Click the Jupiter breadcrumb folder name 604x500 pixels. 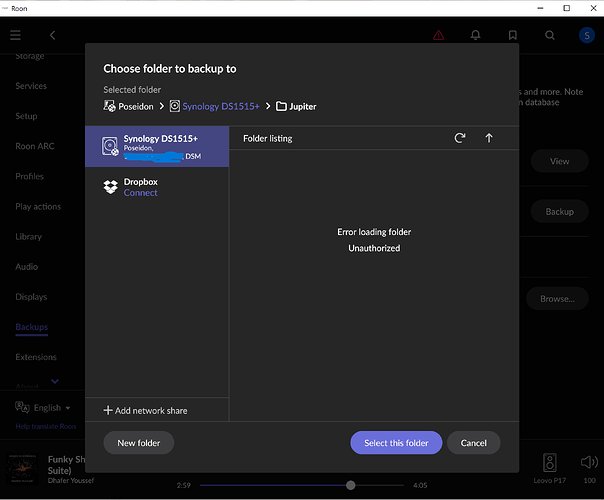302,107
